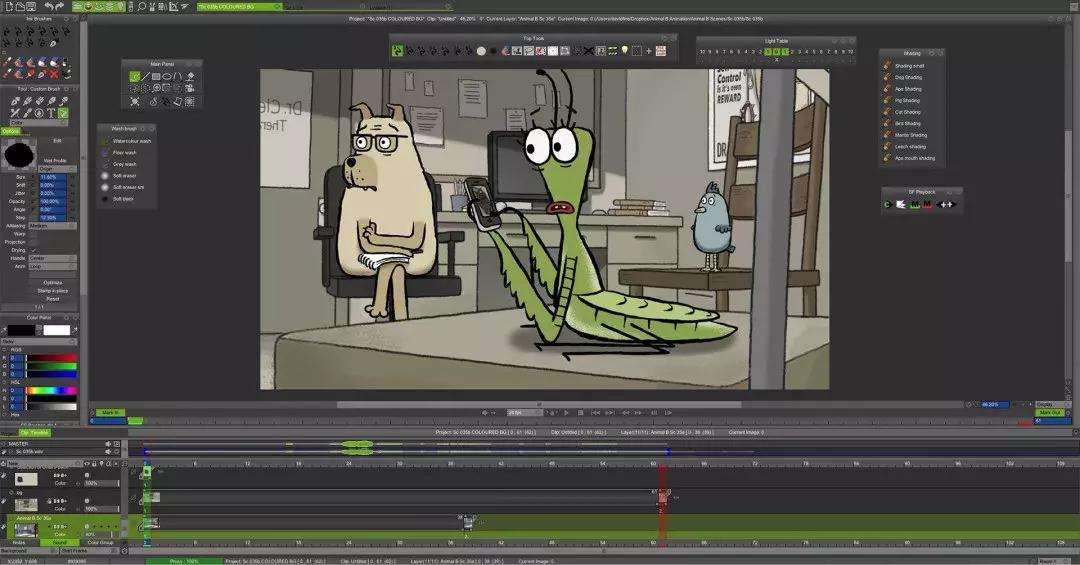The width and height of the screenshot is (1080, 565).
Task: Click the lightbulb icon in Top Tools
Action: tap(625, 50)
